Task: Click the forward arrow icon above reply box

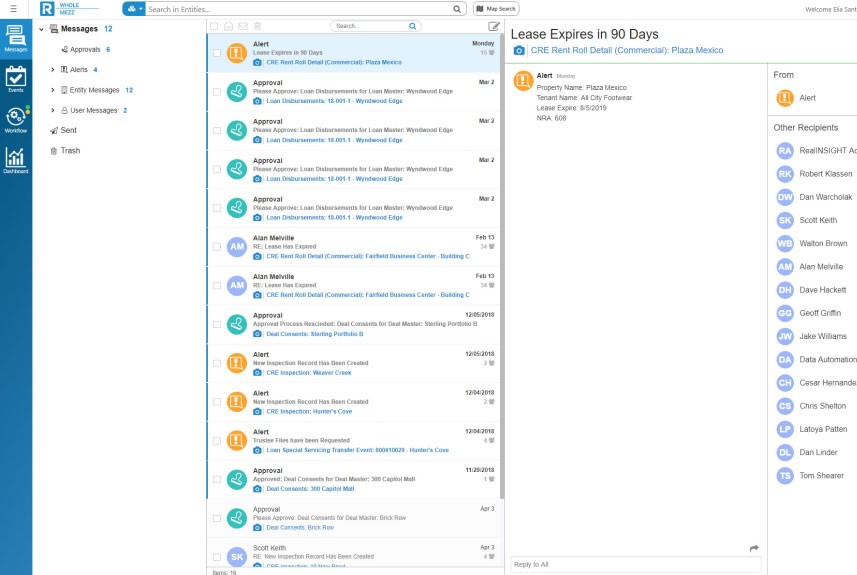Action: tap(754, 548)
